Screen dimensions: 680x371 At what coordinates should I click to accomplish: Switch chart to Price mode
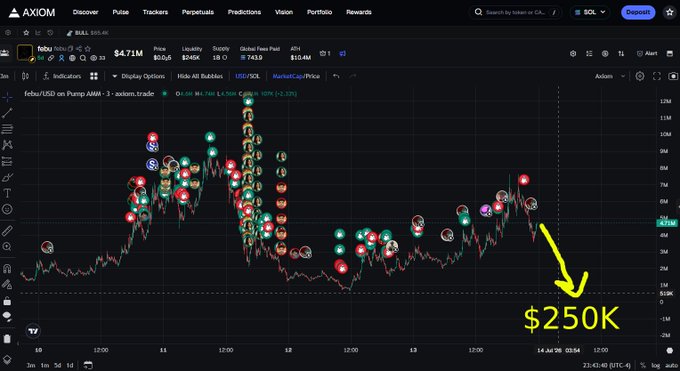[x=313, y=76]
